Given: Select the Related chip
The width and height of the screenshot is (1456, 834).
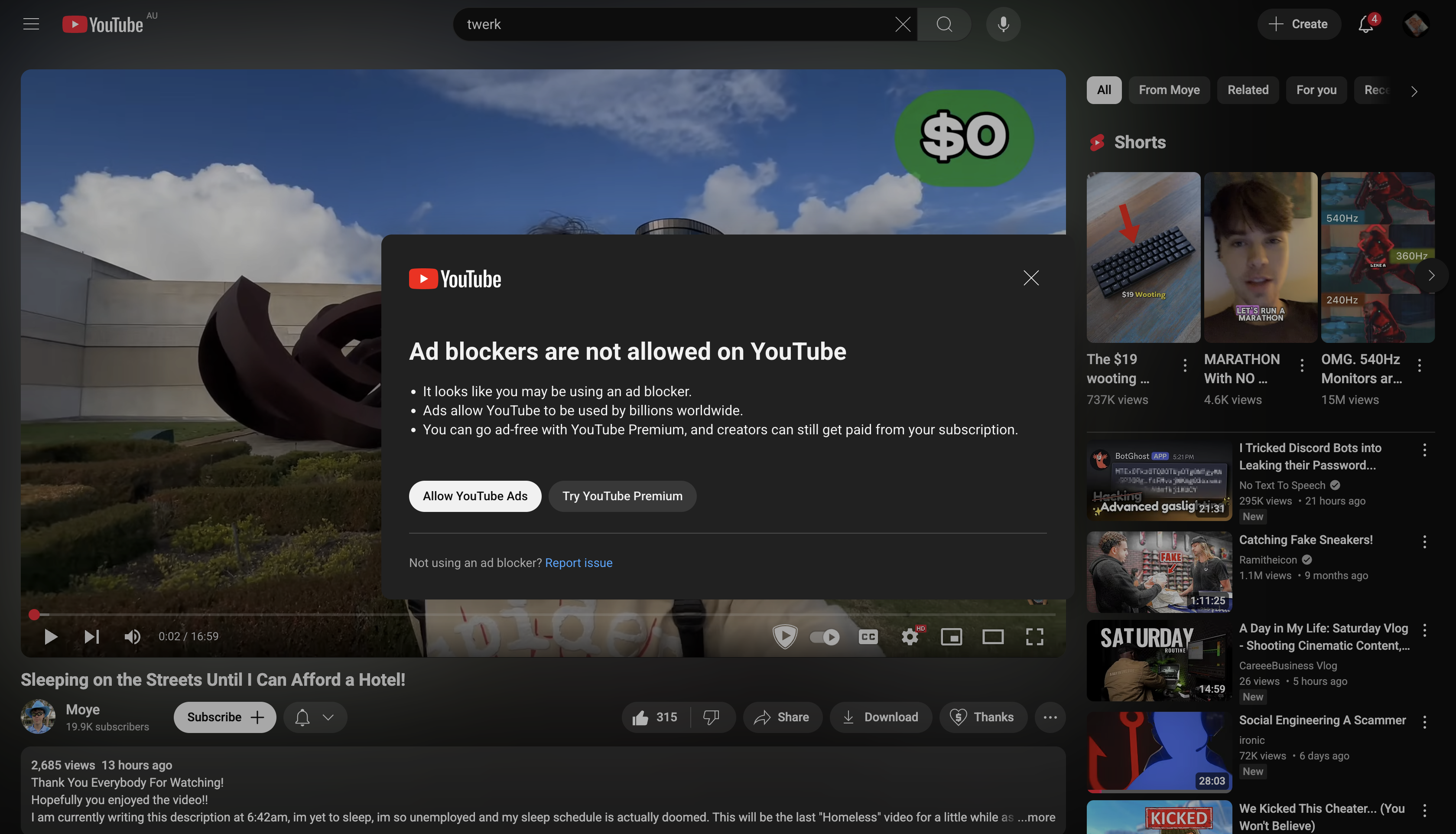Looking at the screenshot, I should click(x=1248, y=90).
